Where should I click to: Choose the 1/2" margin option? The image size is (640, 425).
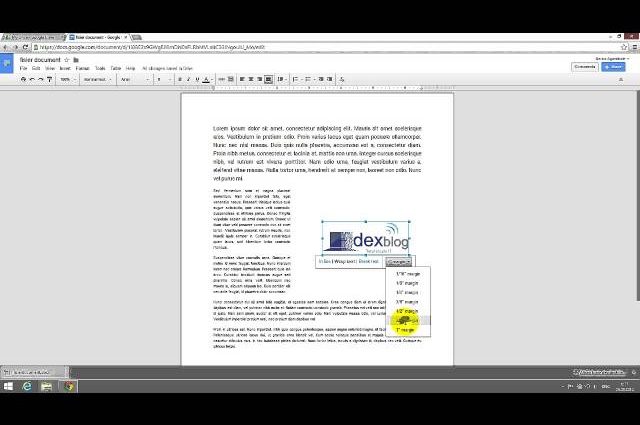[x=408, y=311]
